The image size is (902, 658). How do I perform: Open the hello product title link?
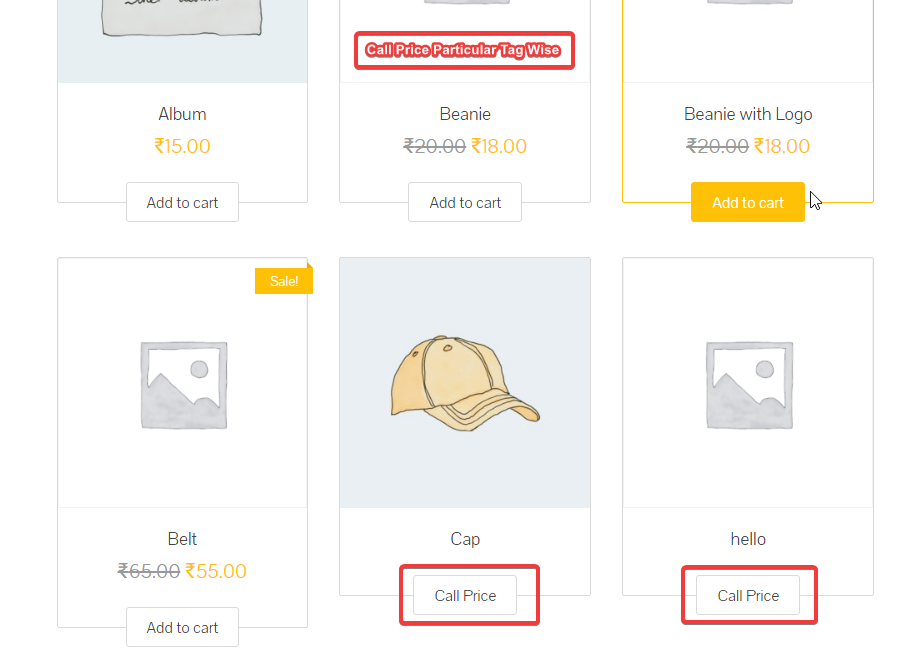point(748,539)
